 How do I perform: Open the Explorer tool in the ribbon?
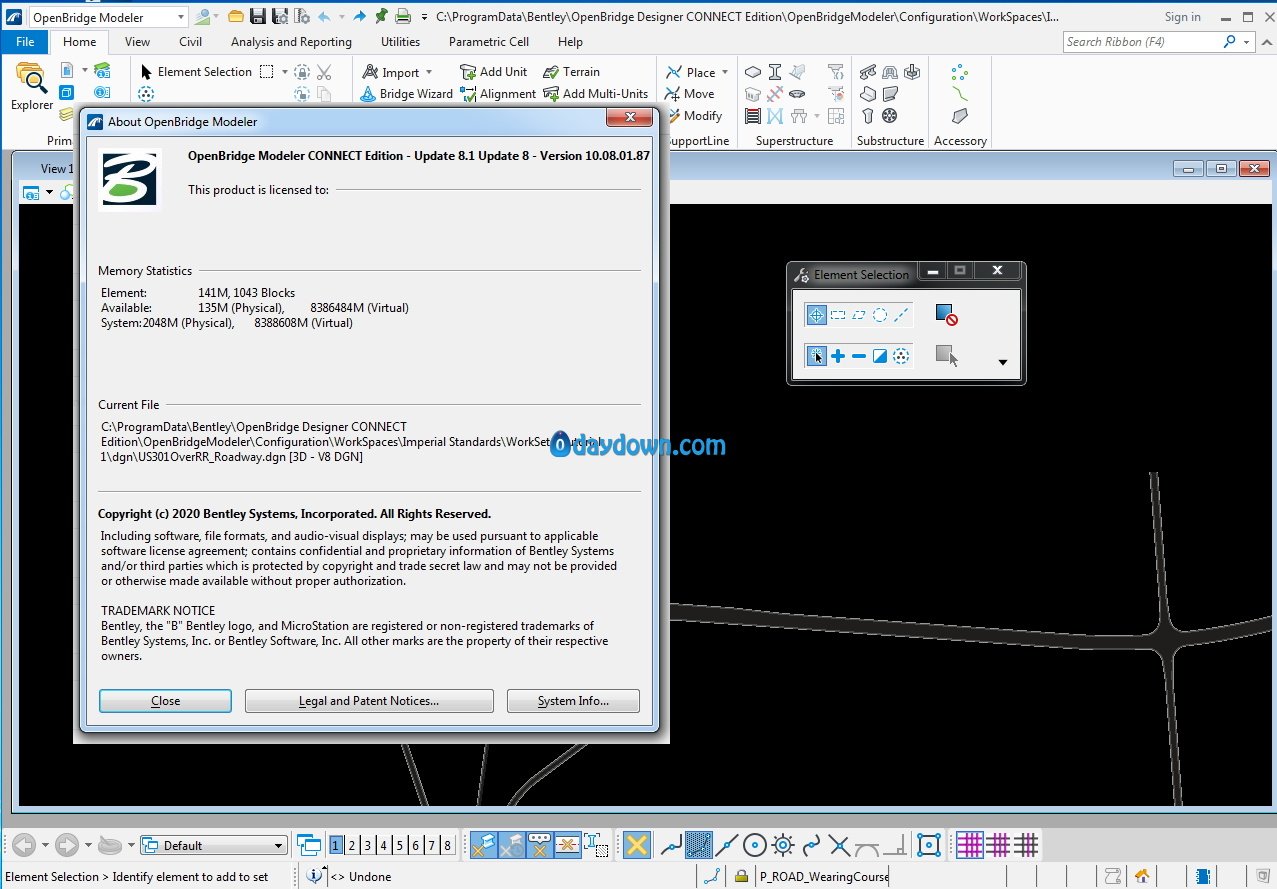pos(32,86)
